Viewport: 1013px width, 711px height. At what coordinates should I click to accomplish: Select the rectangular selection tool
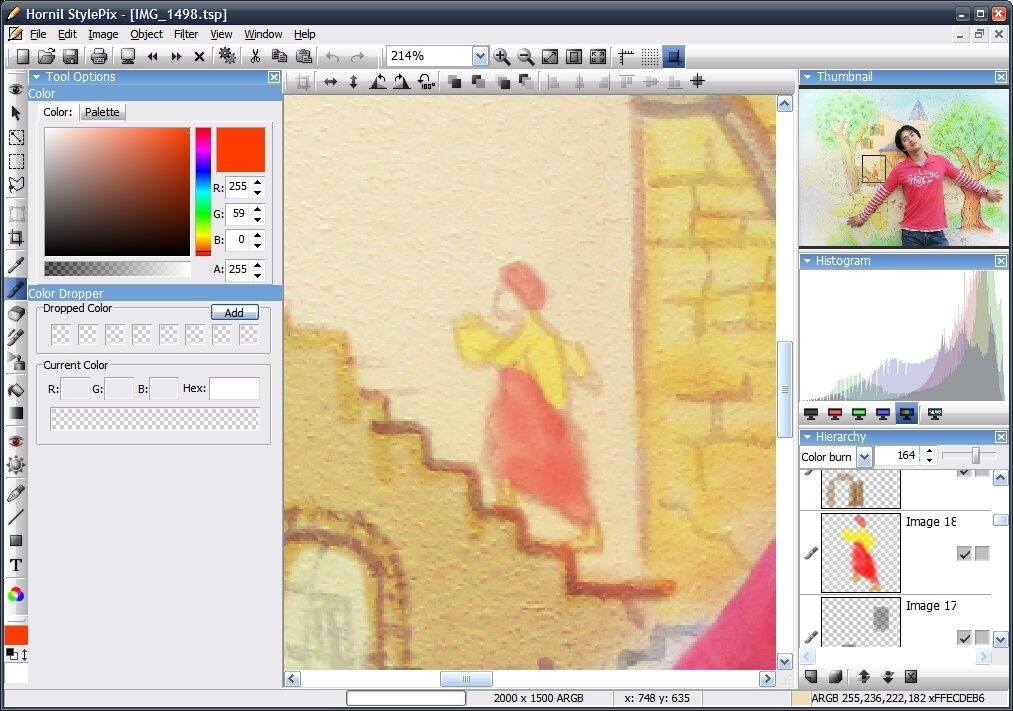16,161
